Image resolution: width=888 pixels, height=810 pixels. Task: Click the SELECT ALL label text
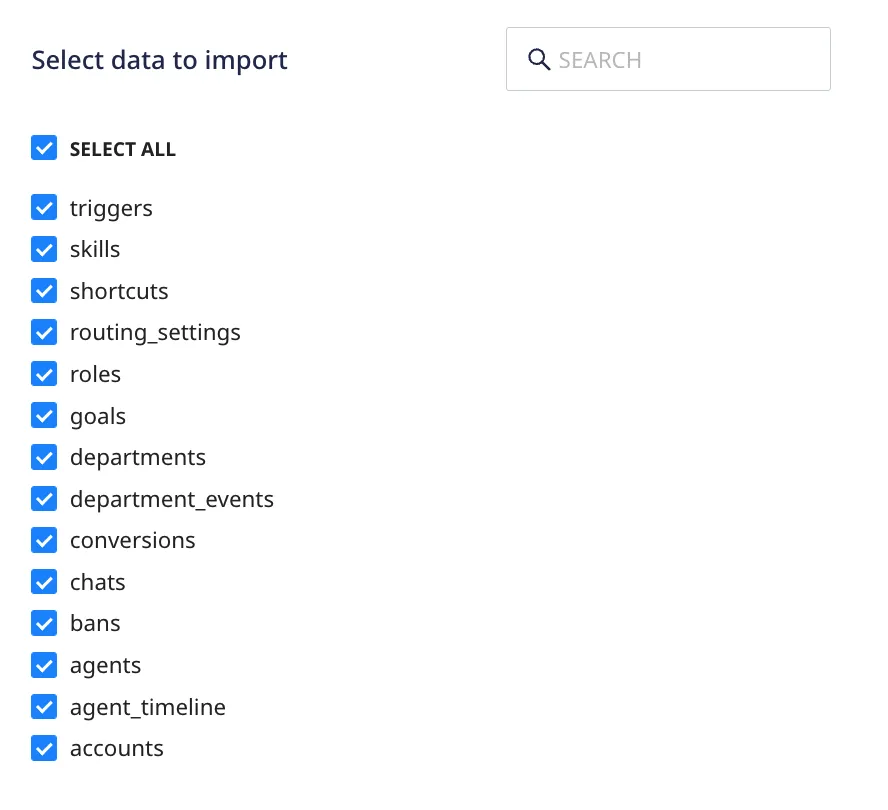[x=123, y=149]
